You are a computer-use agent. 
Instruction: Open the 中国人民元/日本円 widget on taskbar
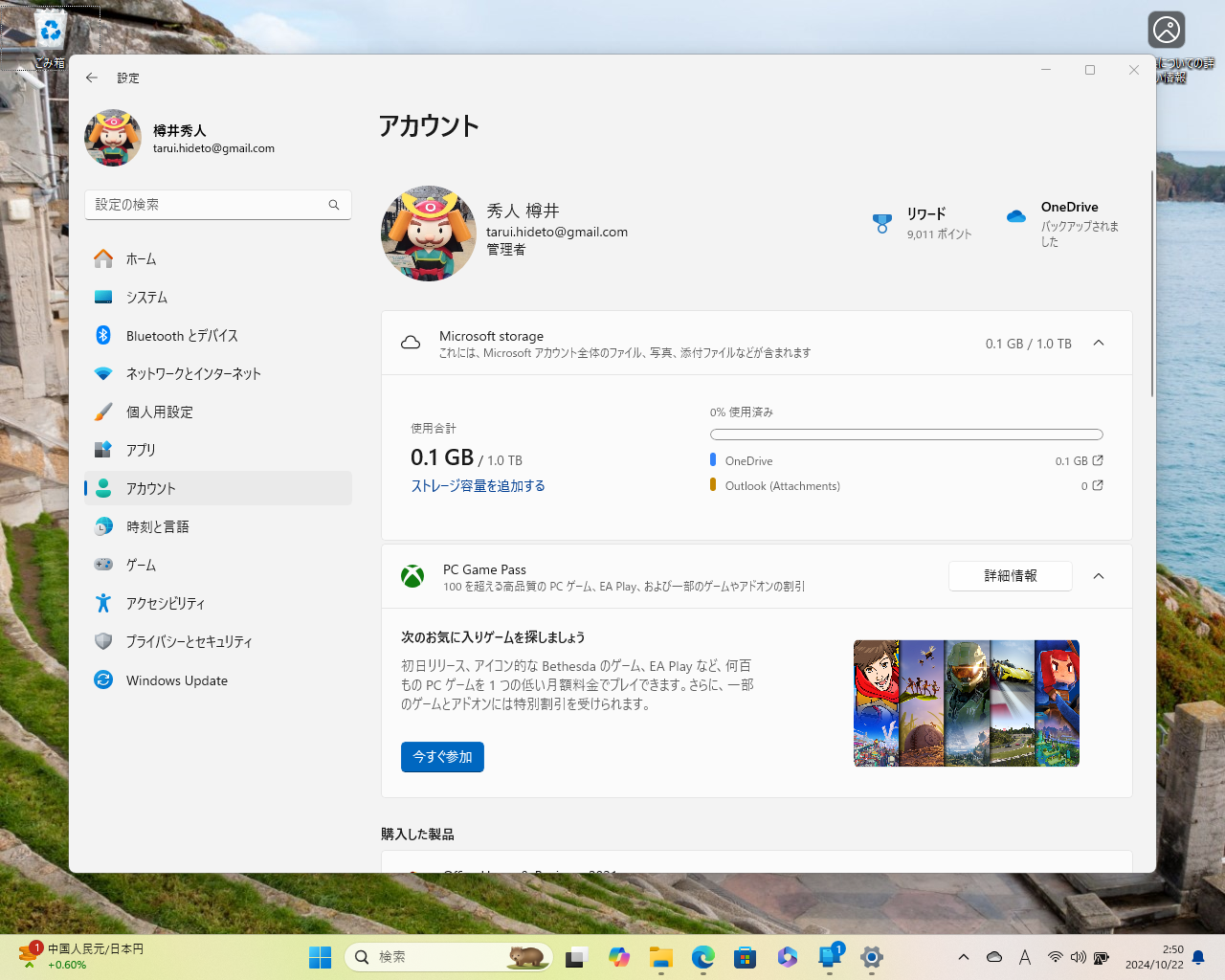click(x=80, y=957)
